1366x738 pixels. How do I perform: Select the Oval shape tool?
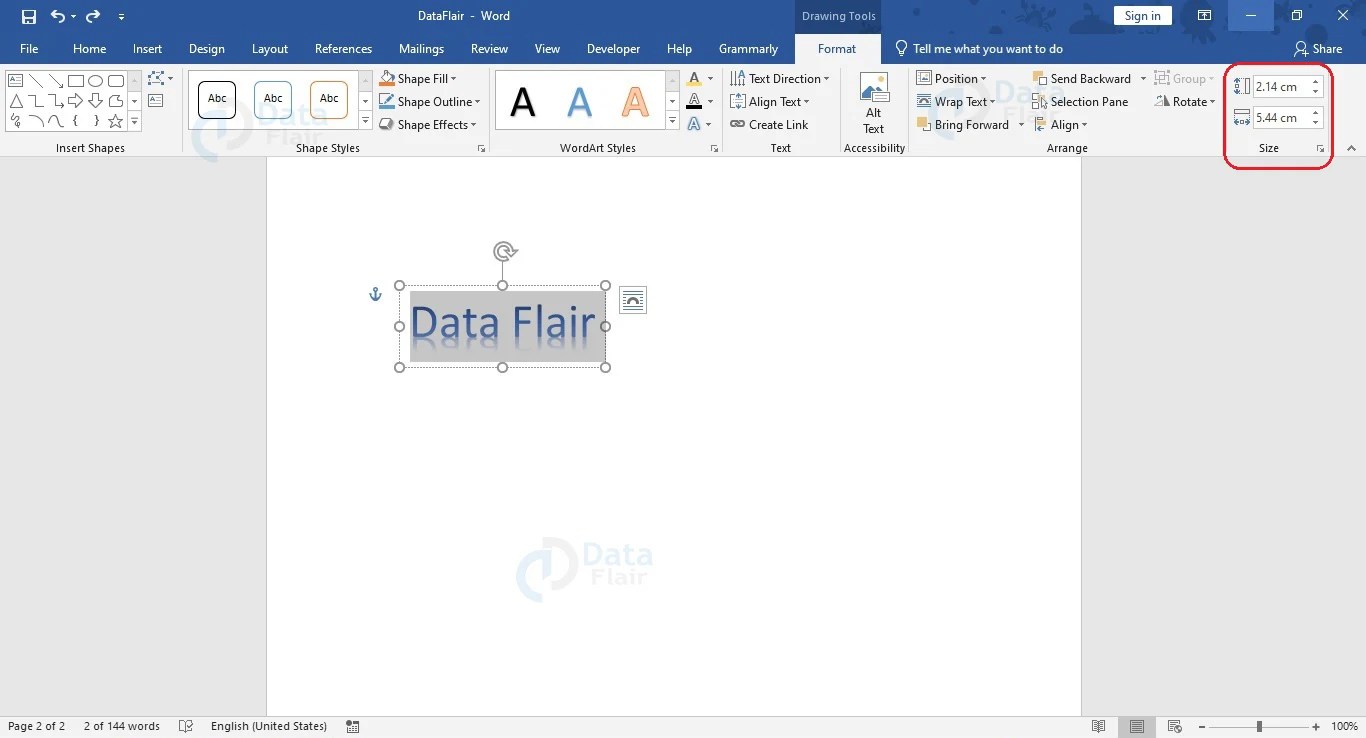pos(95,80)
